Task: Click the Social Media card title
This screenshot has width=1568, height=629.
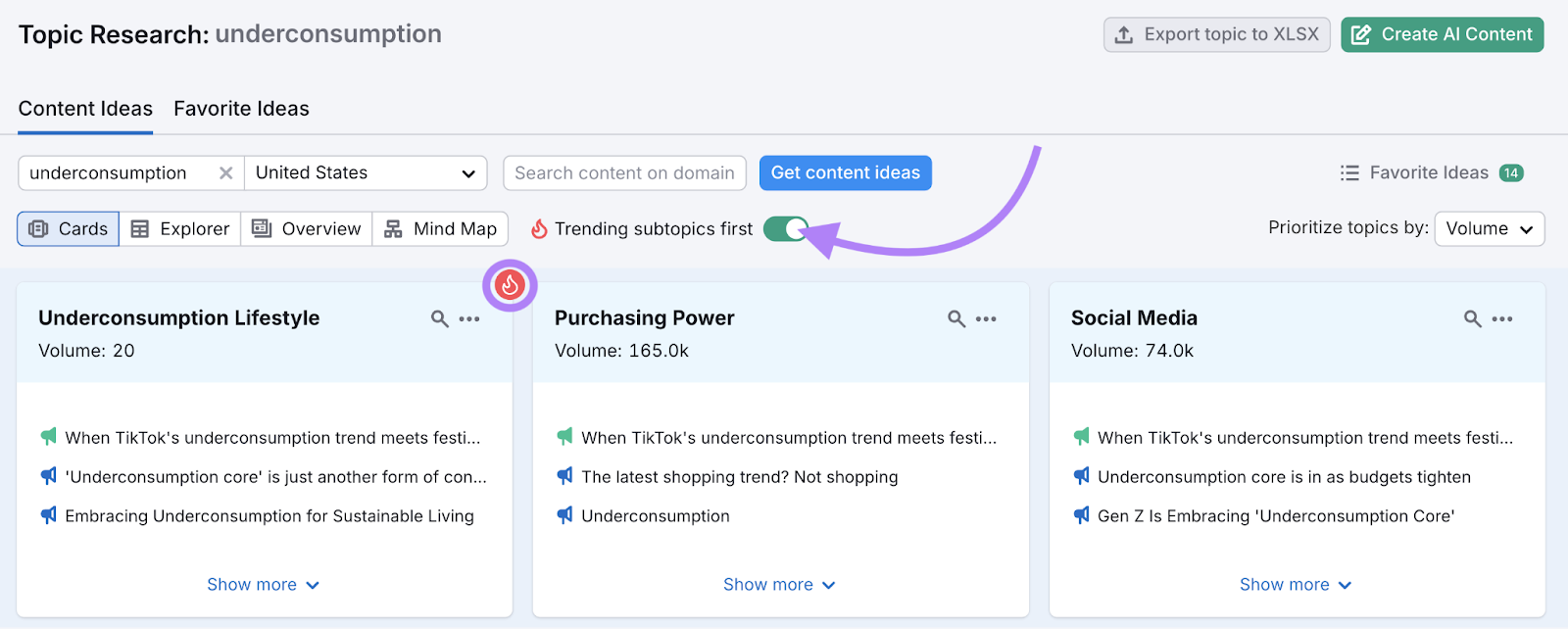Action: click(x=1134, y=317)
